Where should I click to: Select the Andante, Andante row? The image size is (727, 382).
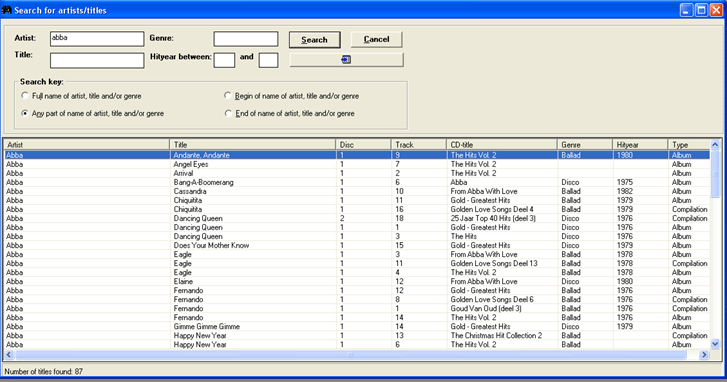(x=357, y=155)
